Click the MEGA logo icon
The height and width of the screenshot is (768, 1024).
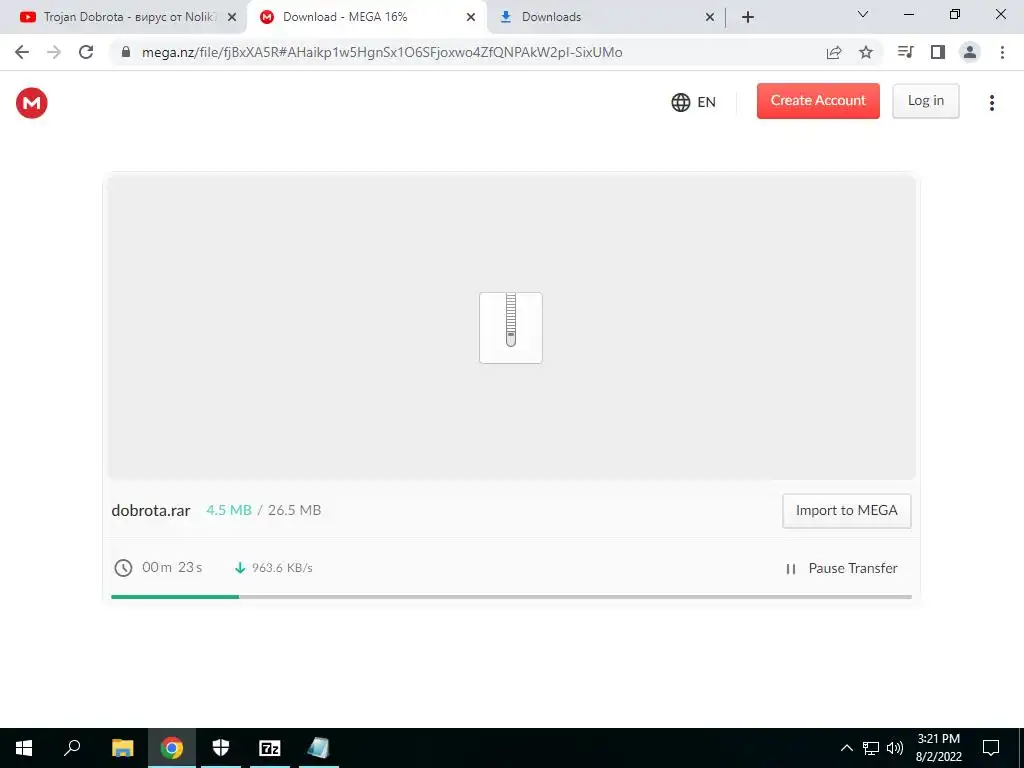click(x=31, y=103)
